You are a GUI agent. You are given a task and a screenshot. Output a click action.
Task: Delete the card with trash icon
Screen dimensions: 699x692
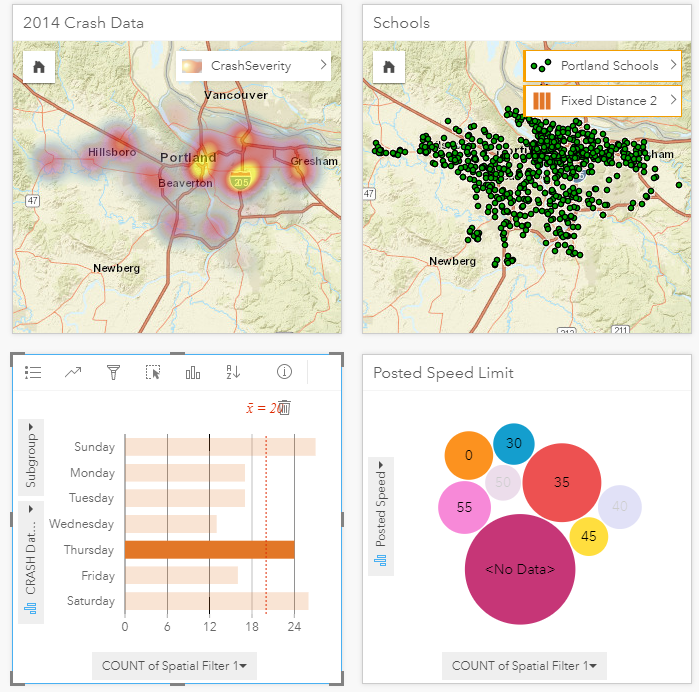point(285,408)
